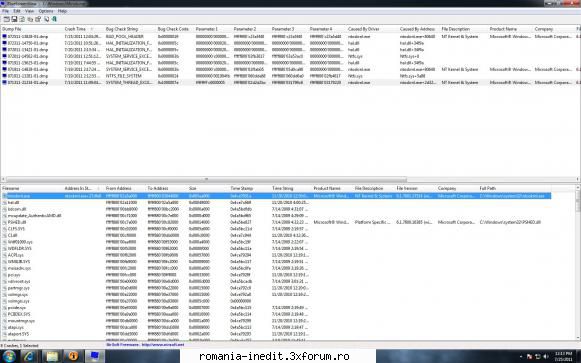Image resolution: width=581 pixels, height=363 pixels.
Task: Open the Edit menu
Action: pos(17,11)
